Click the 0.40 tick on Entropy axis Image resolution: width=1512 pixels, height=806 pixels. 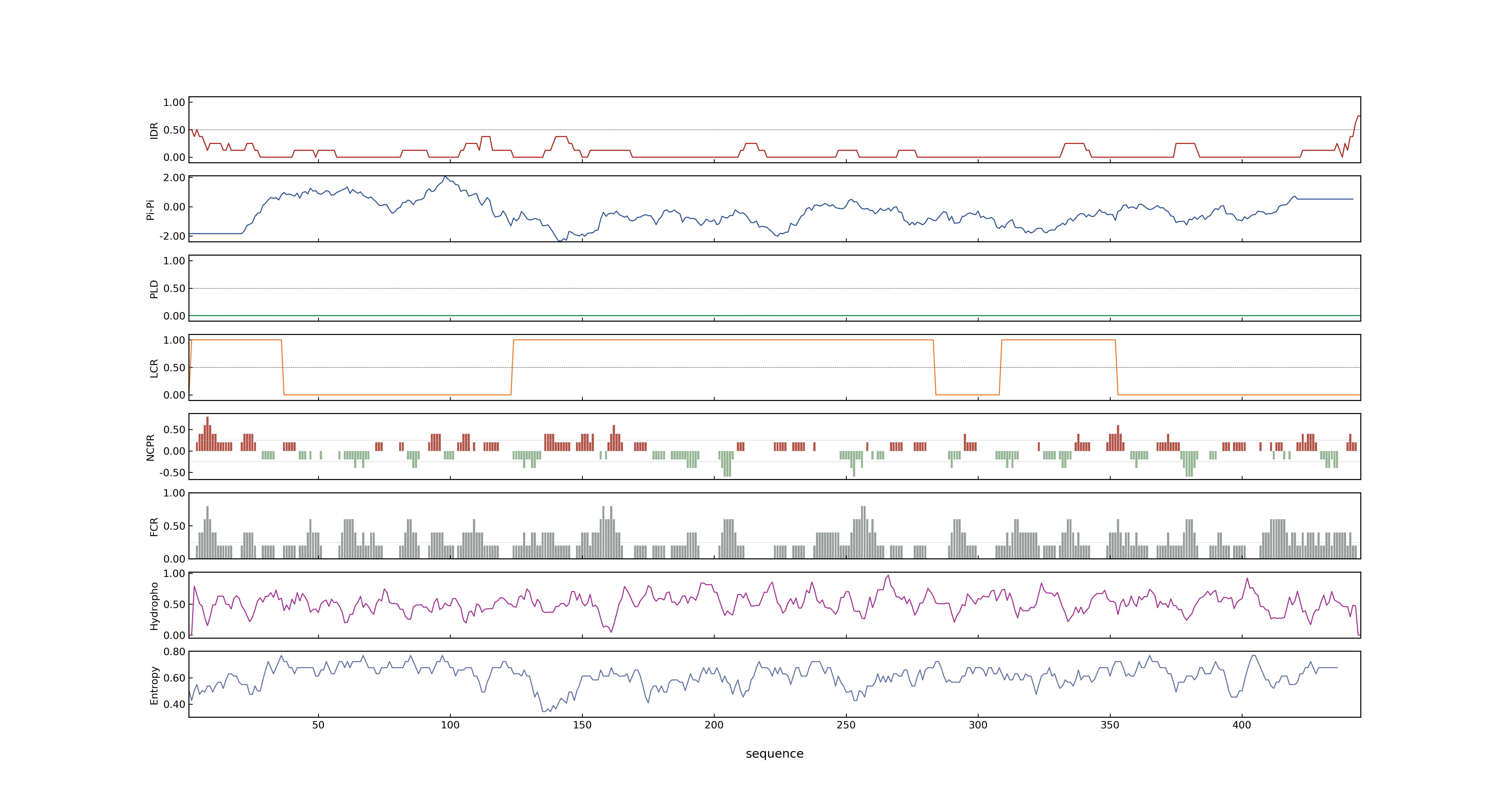(174, 704)
